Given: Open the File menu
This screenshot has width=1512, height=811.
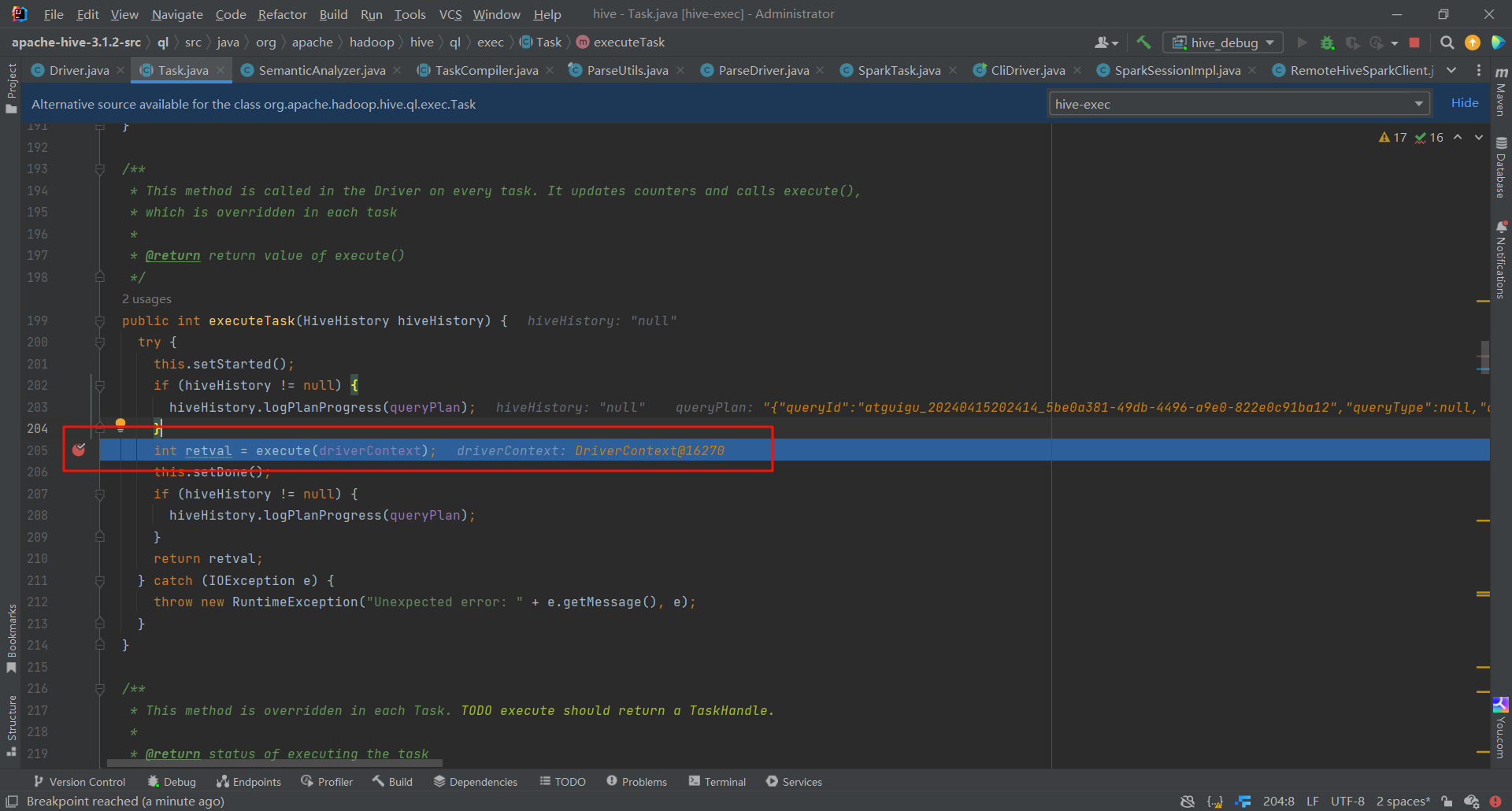Looking at the screenshot, I should click(x=54, y=14).
